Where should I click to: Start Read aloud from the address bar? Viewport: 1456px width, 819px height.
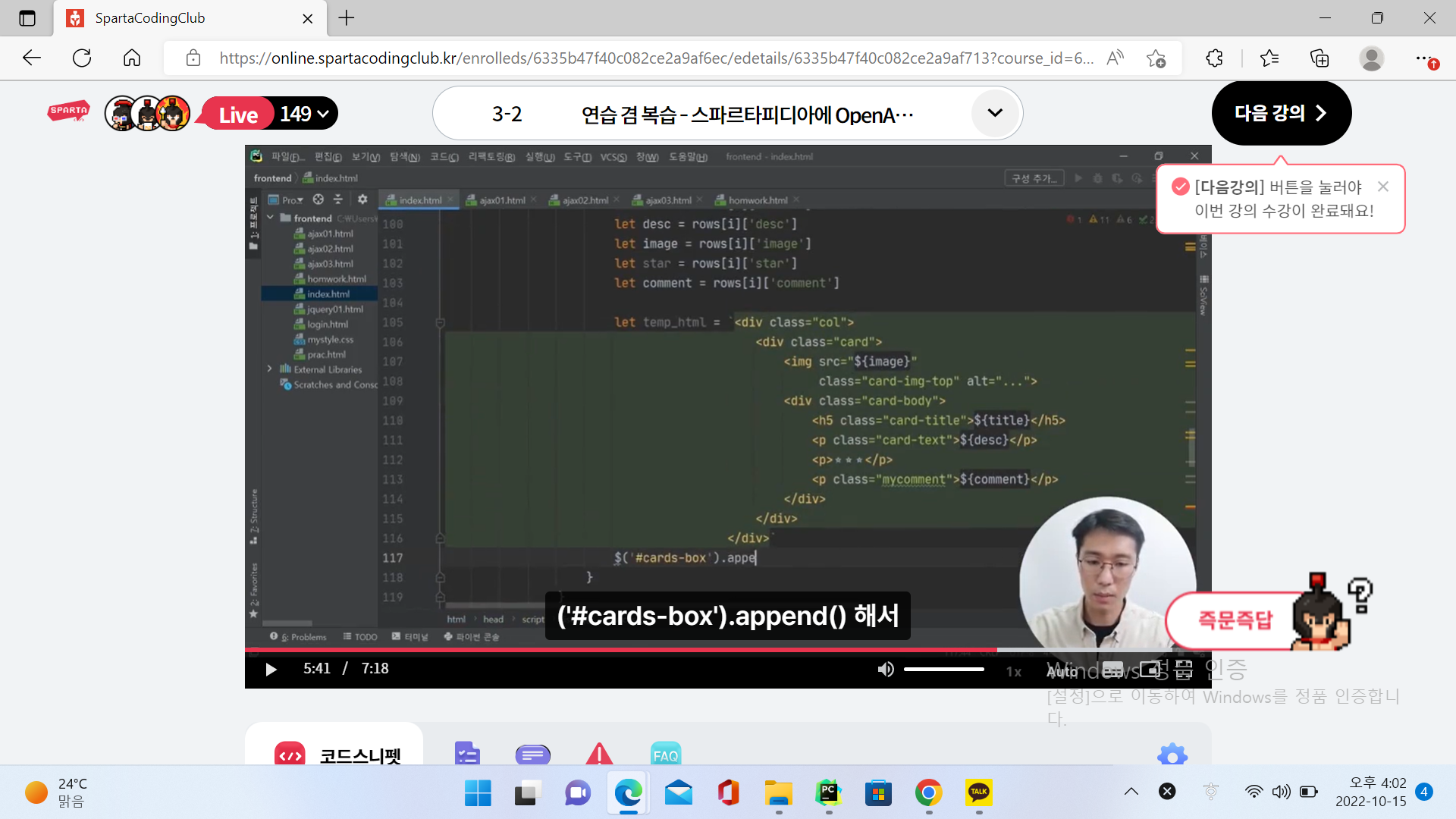click(x=1115, y=58)
